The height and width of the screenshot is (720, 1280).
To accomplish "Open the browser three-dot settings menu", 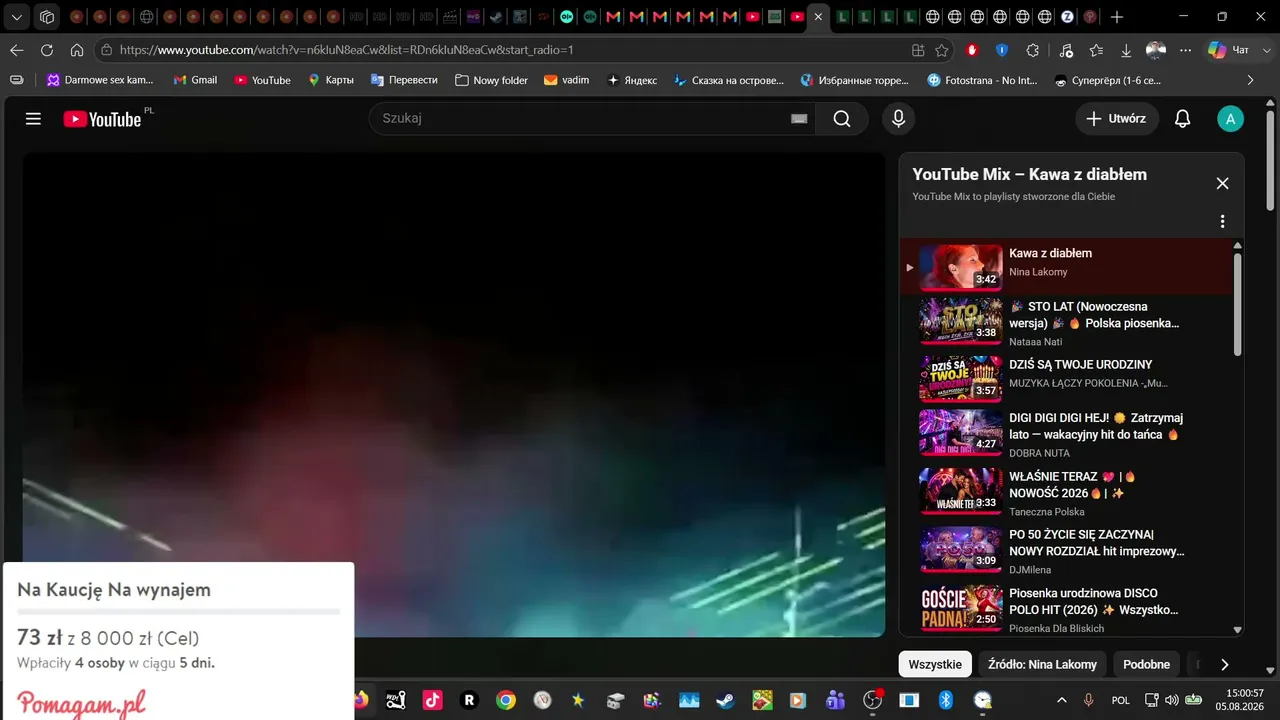I will point(1186,50).
